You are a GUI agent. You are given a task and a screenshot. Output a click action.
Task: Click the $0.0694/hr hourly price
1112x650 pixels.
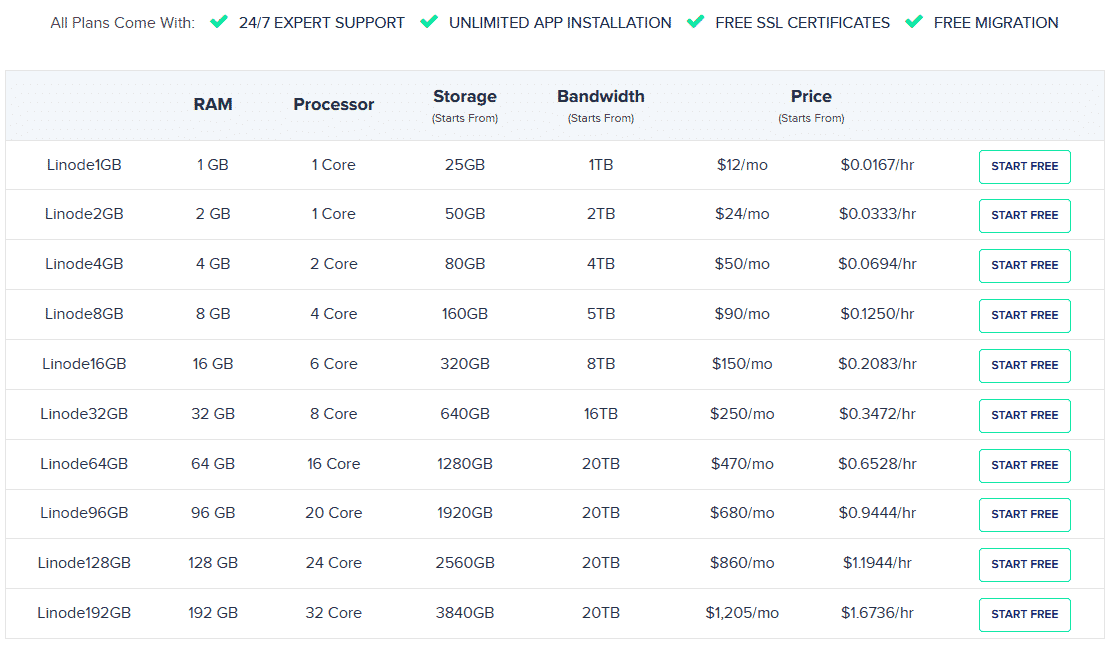[877, 264]
